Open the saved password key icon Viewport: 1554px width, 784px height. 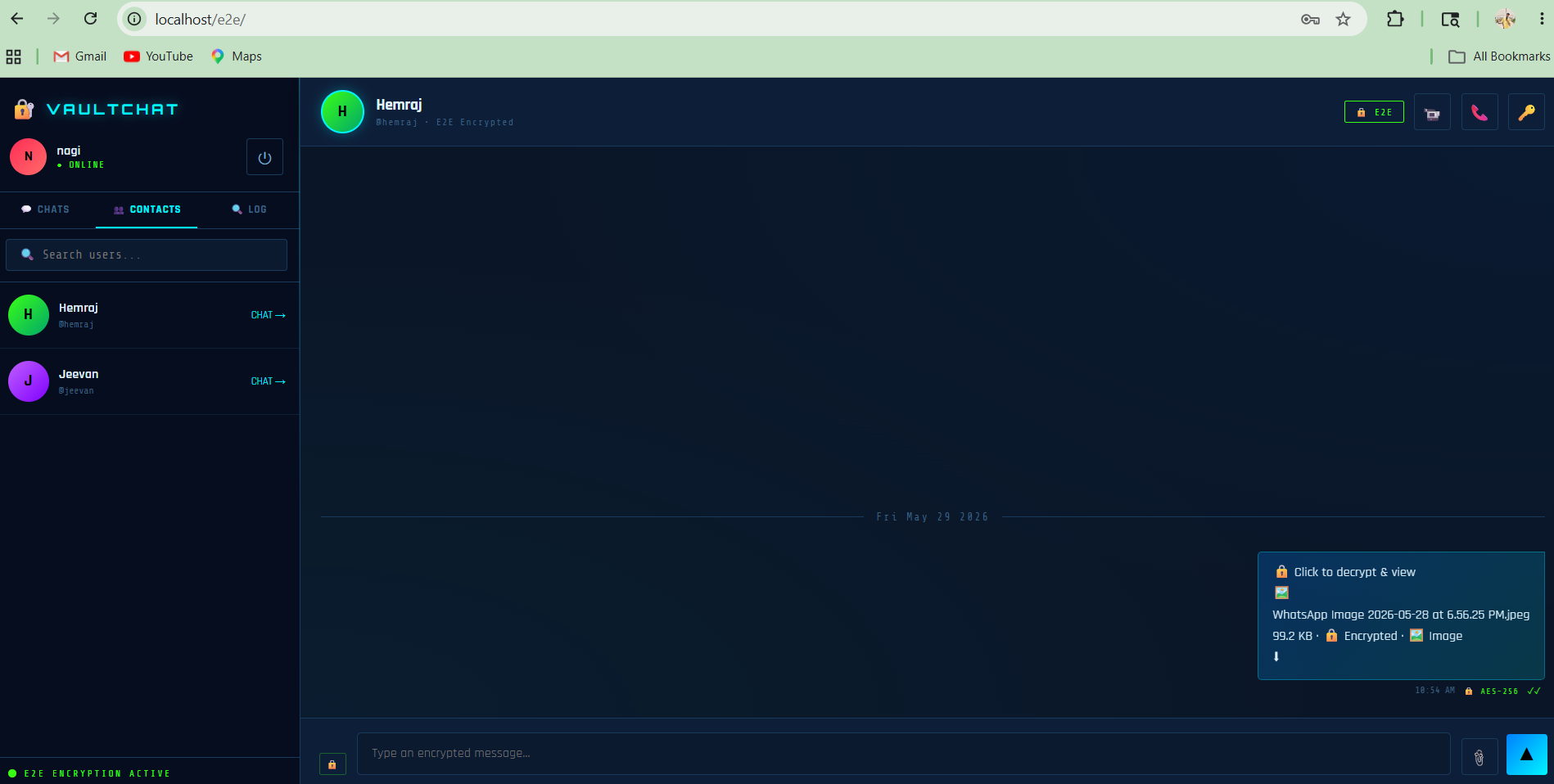click(1310, 19)
